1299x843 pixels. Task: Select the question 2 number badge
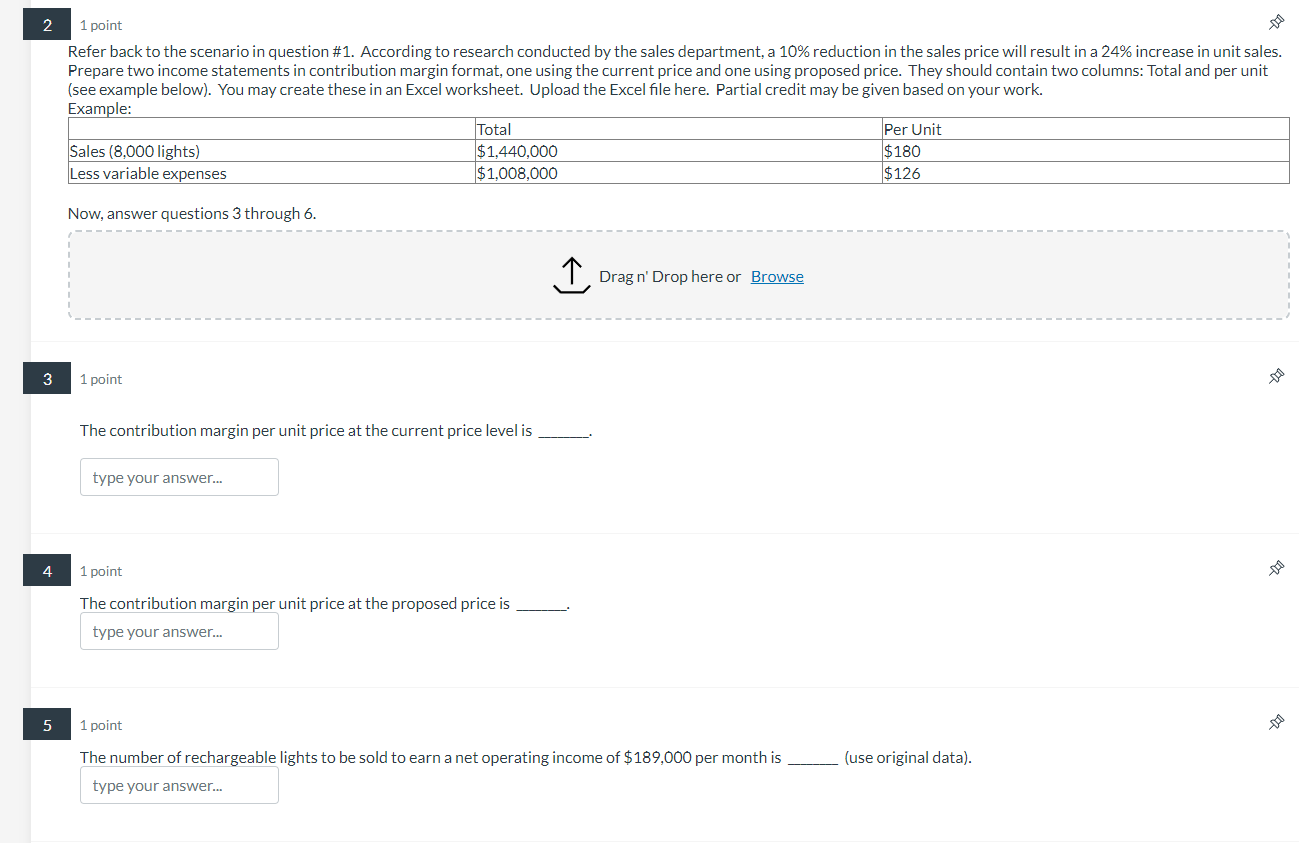(x=47, y=25)
